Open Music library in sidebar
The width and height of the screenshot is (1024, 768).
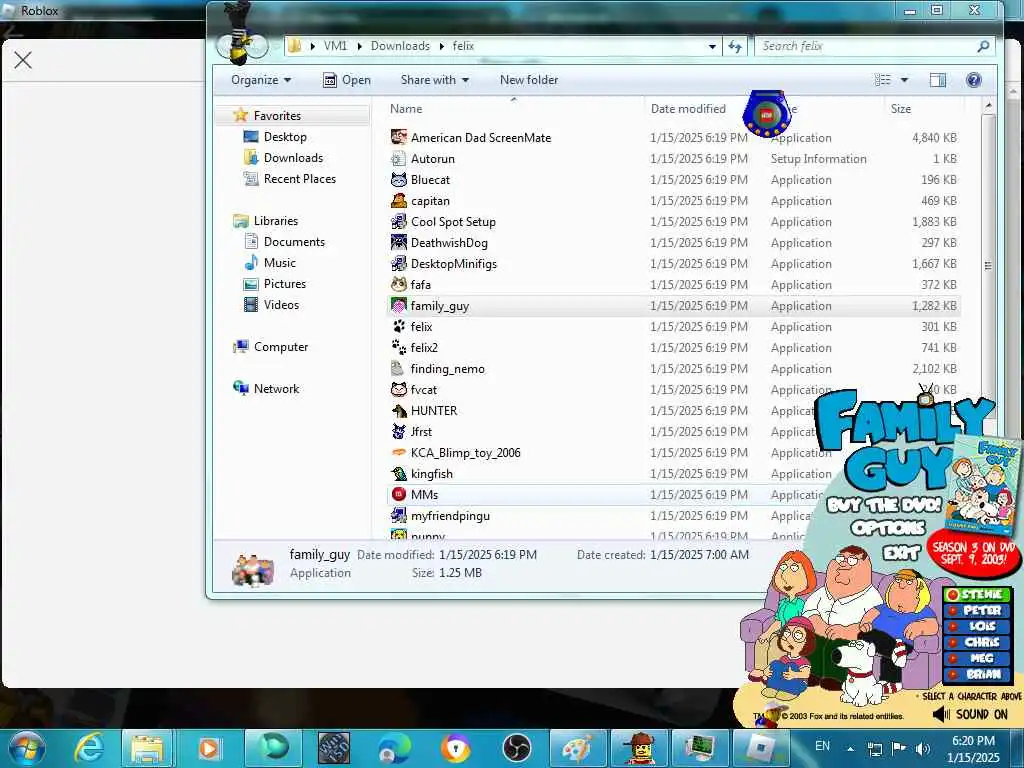pyautogui.click(x=280, y=263)
